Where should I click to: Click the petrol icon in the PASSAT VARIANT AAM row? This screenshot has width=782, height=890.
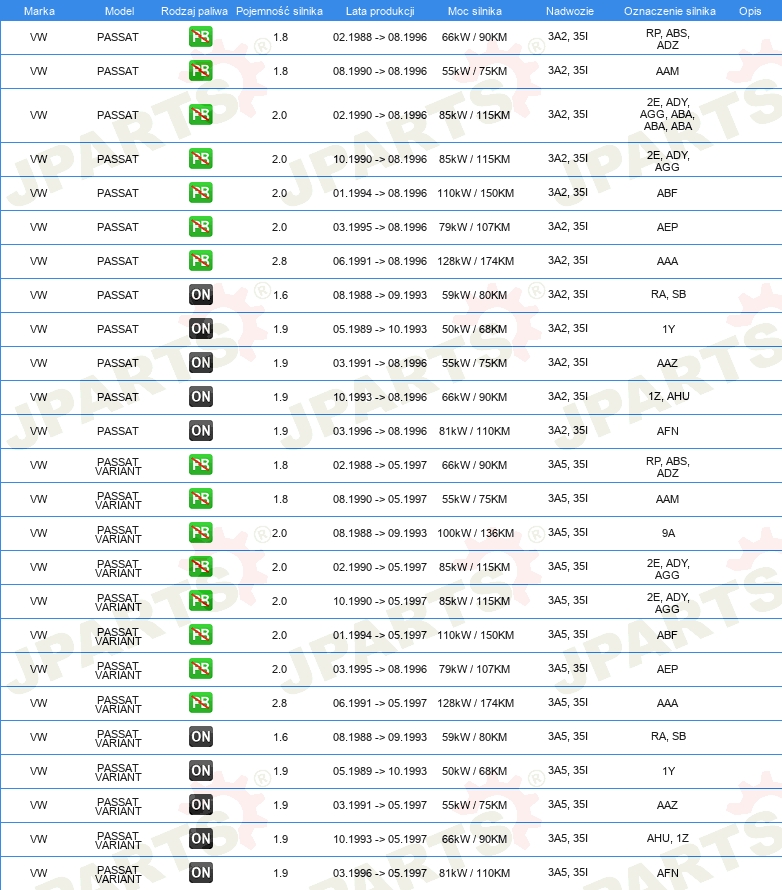201,499
